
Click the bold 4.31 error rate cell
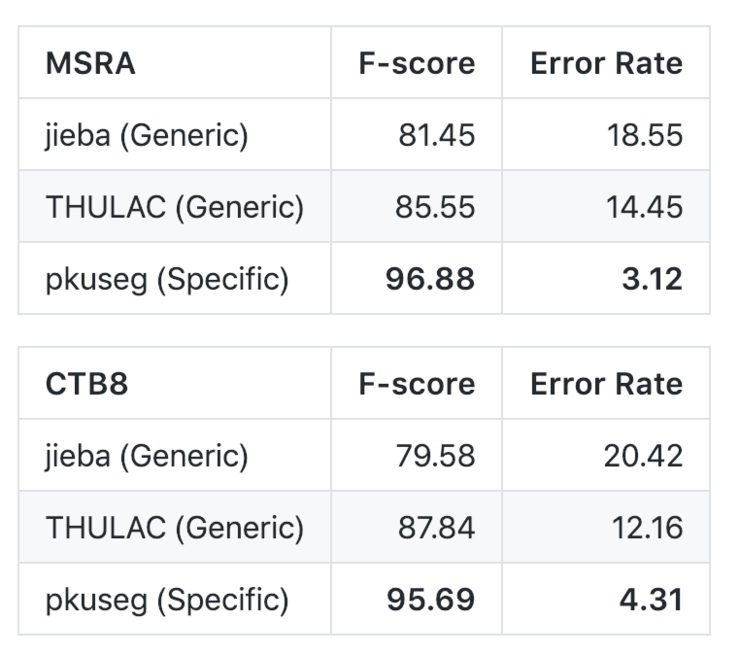(x=651, y=600)
